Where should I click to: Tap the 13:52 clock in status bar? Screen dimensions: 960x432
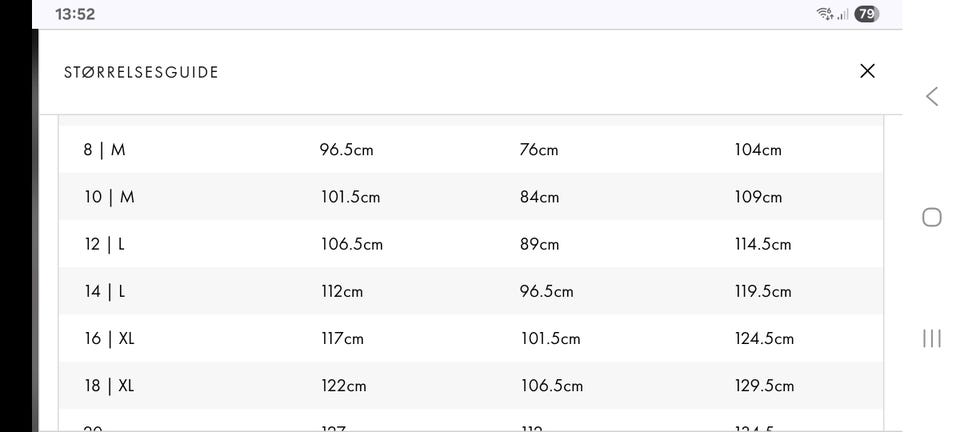(75, 14)
